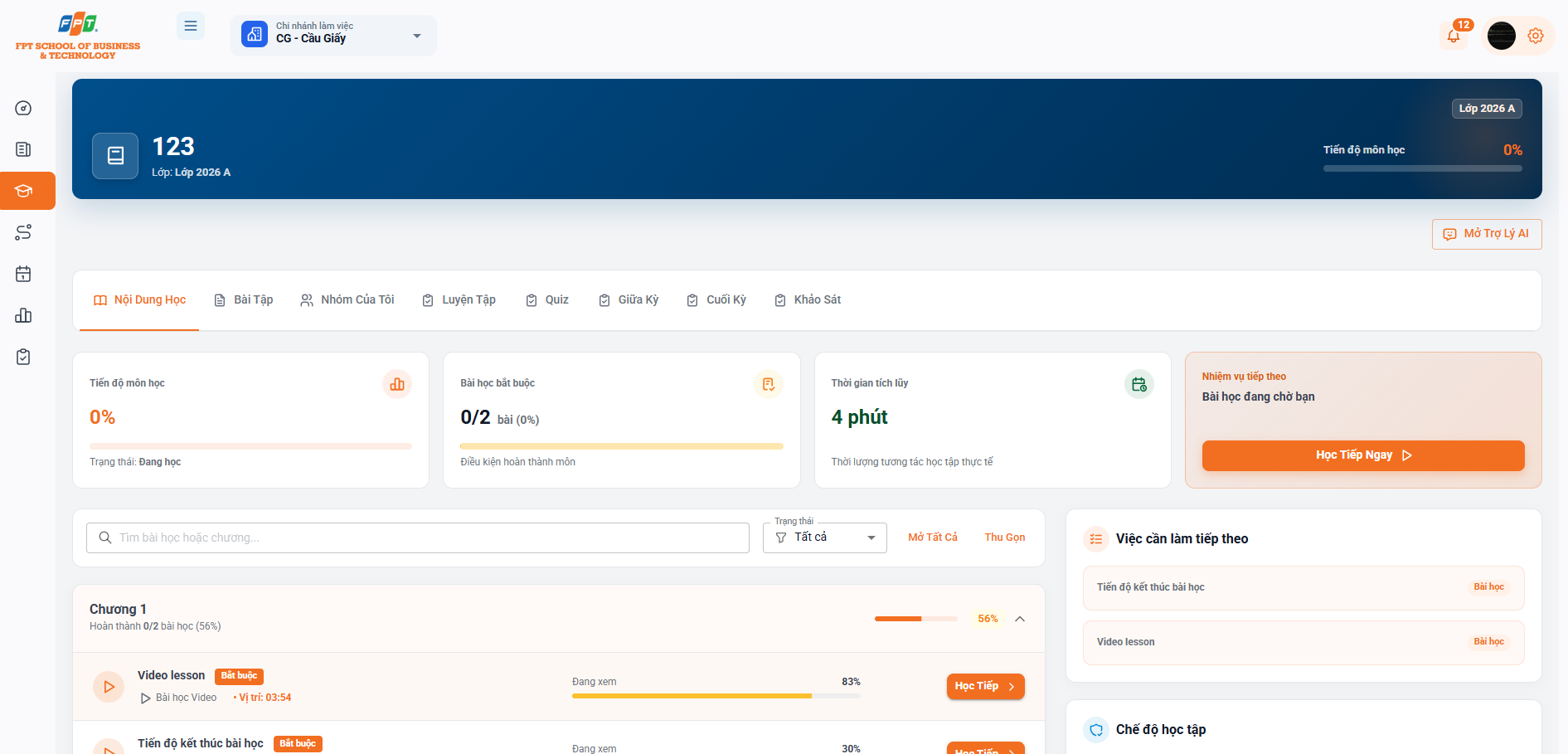Screen dimensions: 1568x754
Task: Open the Khảo Sát tab
Action: click(808, 300)
